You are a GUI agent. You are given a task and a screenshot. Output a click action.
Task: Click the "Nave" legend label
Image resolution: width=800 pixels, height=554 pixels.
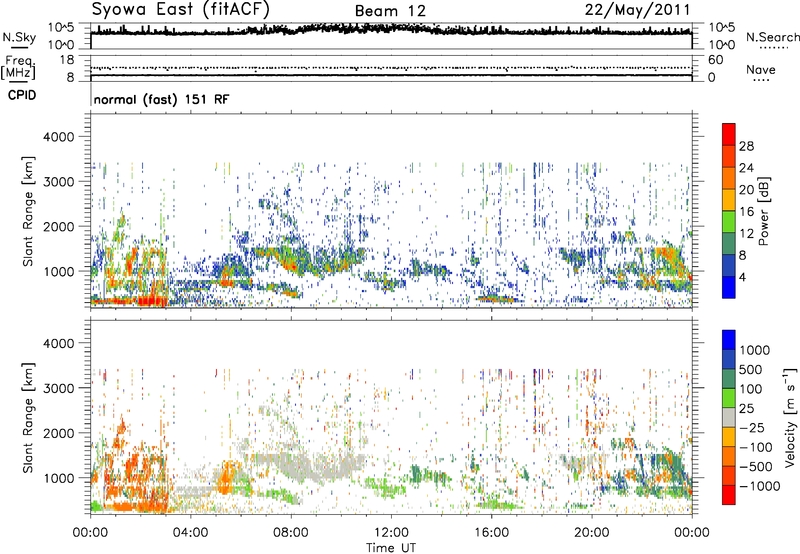pyautogui.click(x=761, y=69)
